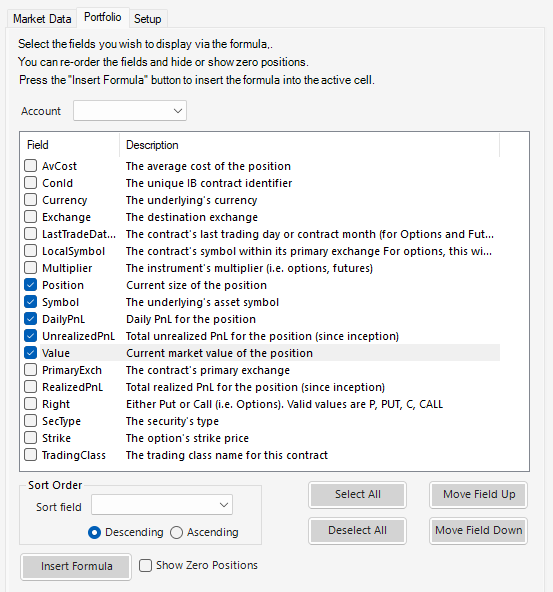Check the AvCost field checkbox
The image size is (553, 592).
tap(31, 165)
